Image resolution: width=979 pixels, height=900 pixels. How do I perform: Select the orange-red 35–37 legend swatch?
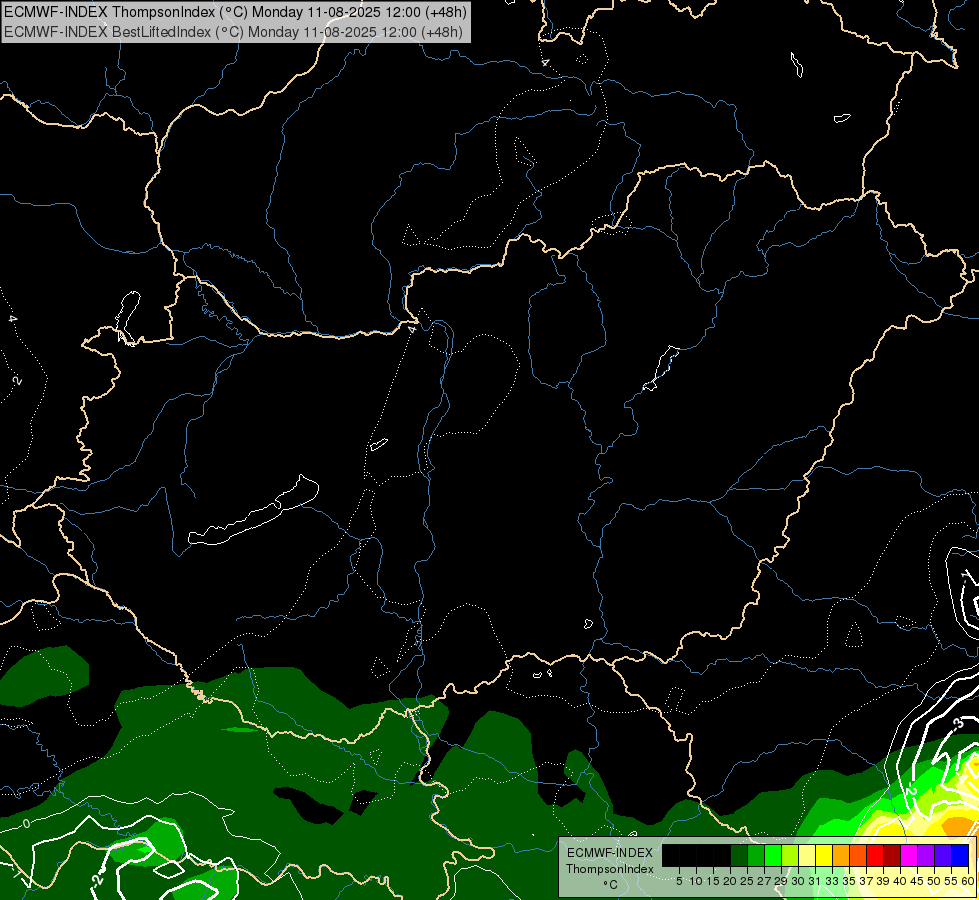pos(858,855)
